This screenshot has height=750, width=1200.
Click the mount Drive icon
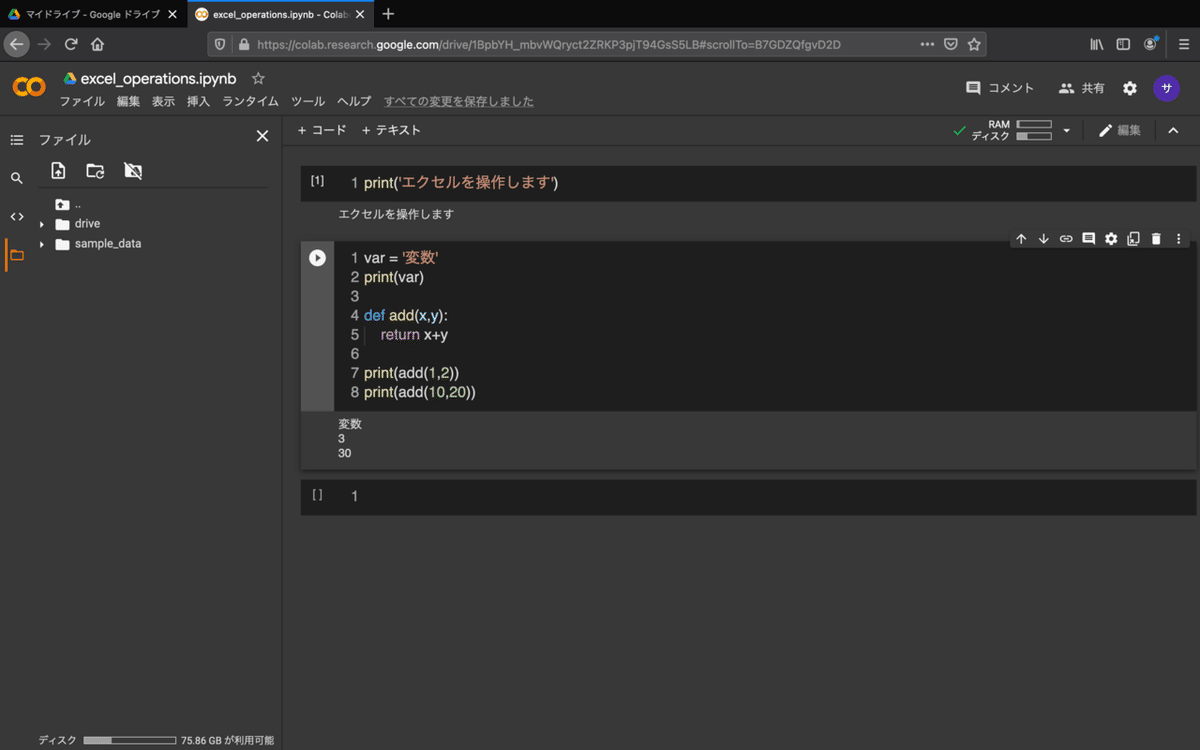pos(131,171)
